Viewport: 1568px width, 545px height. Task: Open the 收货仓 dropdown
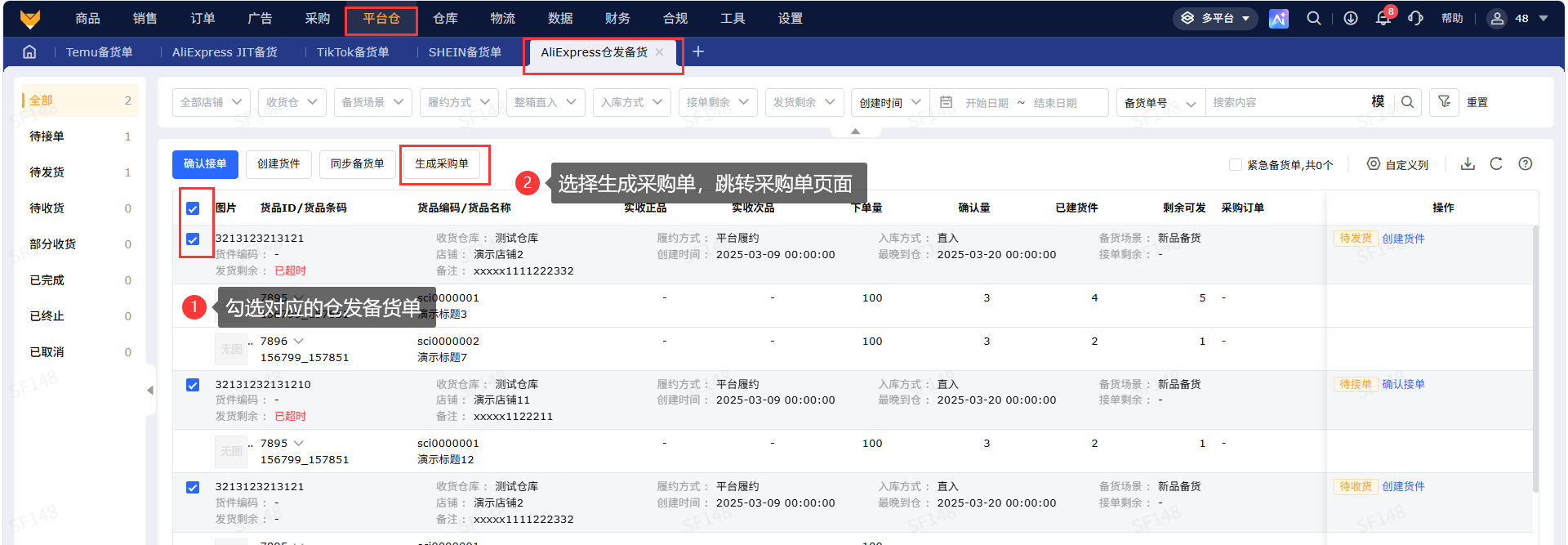[292, 102]
